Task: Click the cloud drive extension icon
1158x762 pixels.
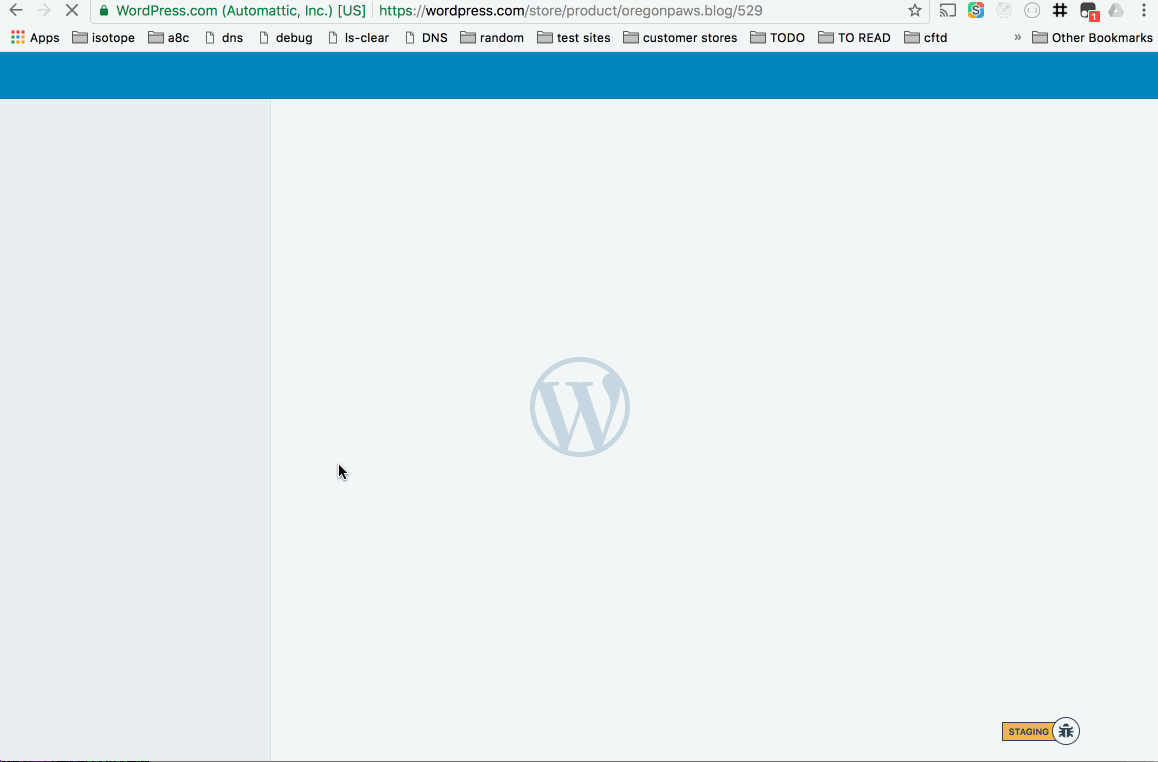Action: tap(1116, 10)
